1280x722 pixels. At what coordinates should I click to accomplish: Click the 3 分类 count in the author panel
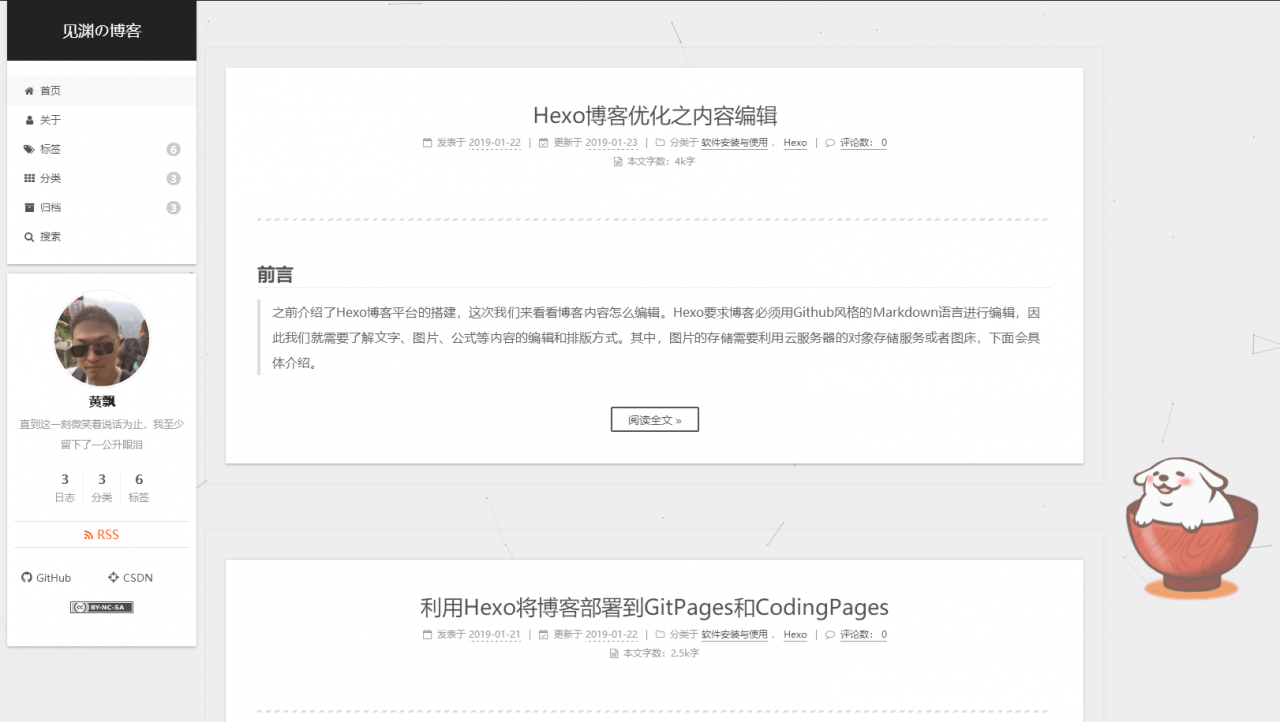(x=102, y=487)
